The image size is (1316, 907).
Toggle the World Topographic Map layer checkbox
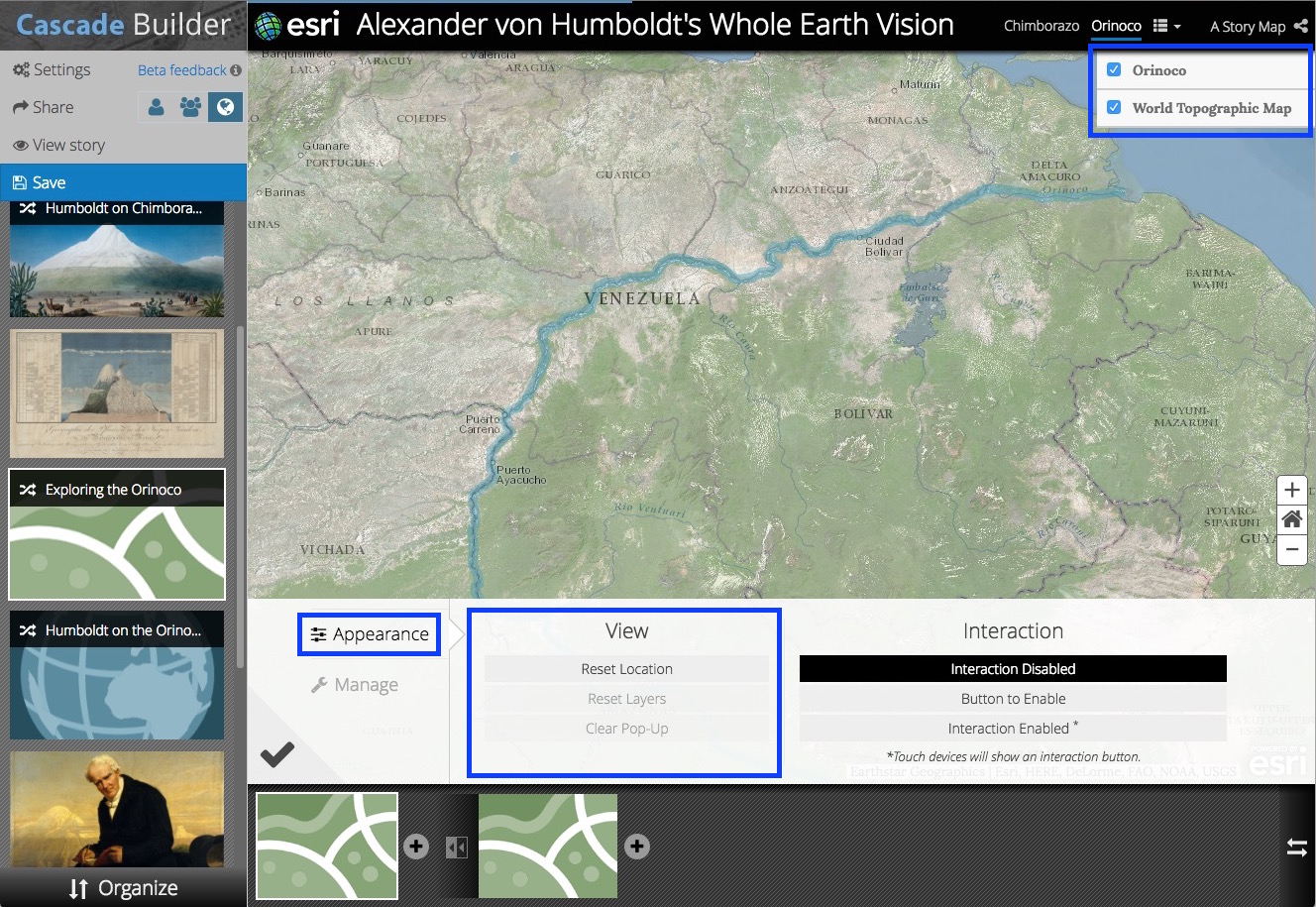click(1114, 107)
